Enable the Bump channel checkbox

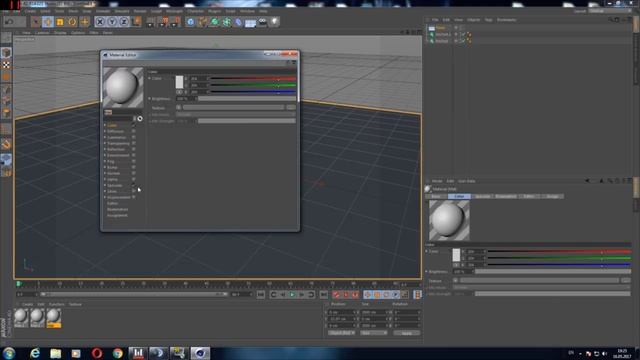[133, 167]
